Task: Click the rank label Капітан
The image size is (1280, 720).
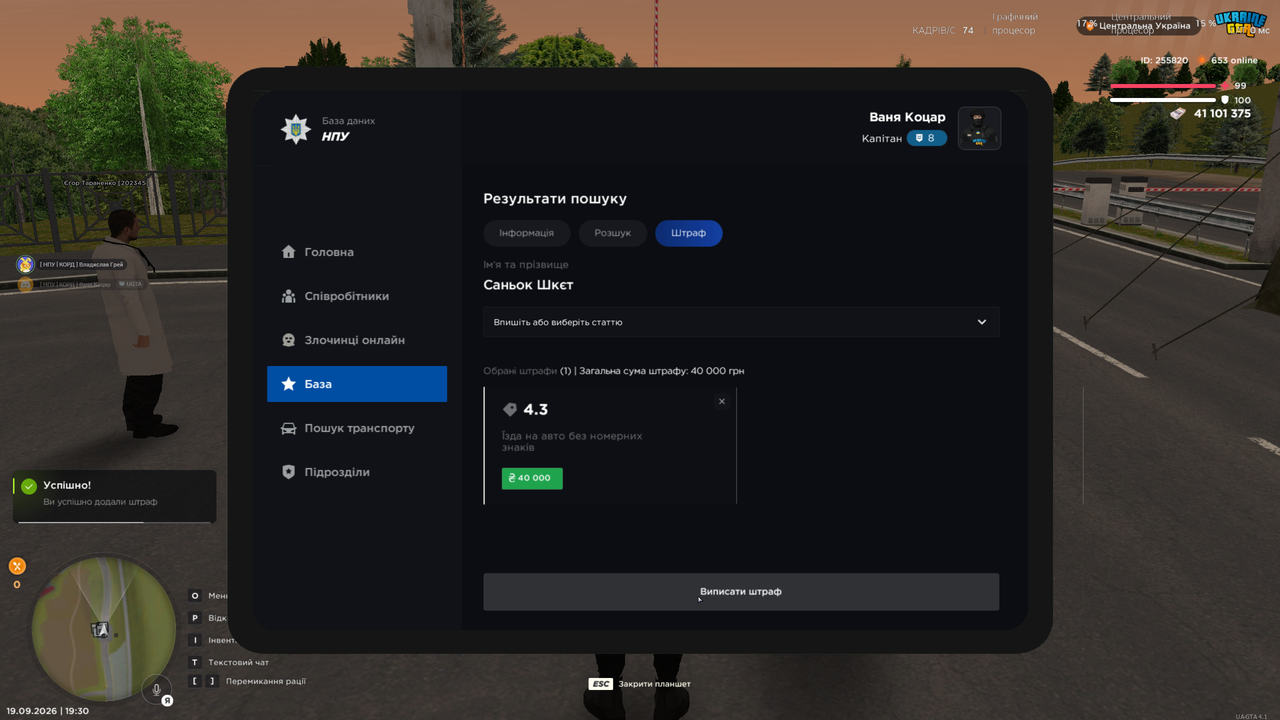Action: pos(882,138)
